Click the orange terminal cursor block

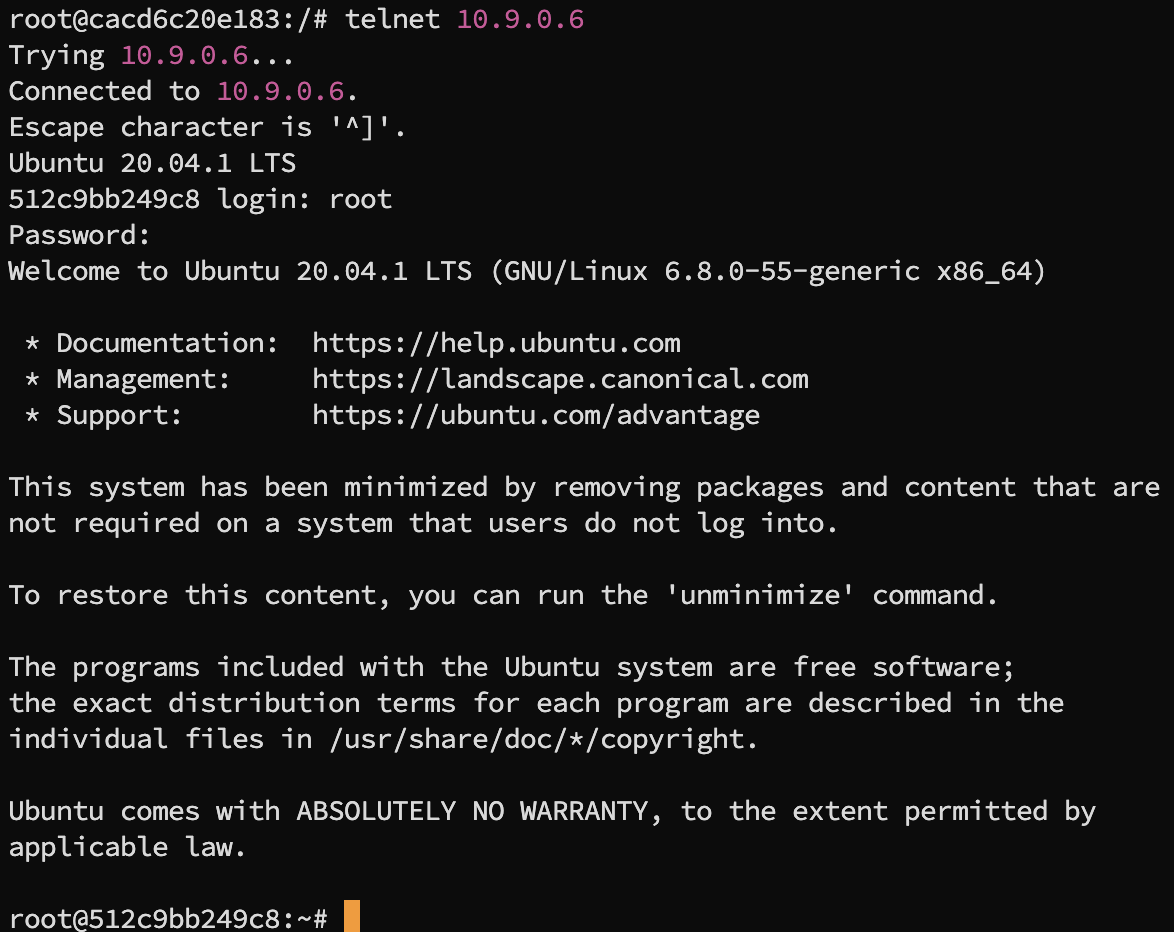(x=352, y=916)
